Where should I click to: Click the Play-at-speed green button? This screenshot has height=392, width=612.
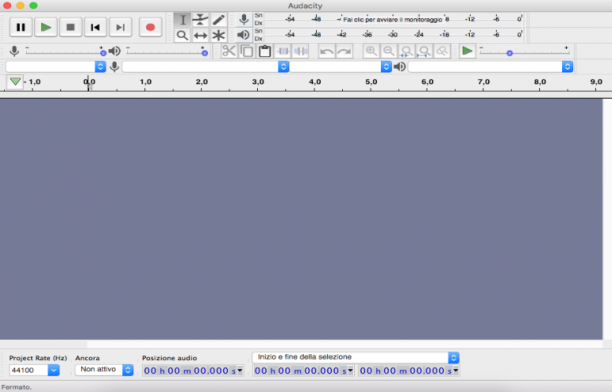pos(467,51)
